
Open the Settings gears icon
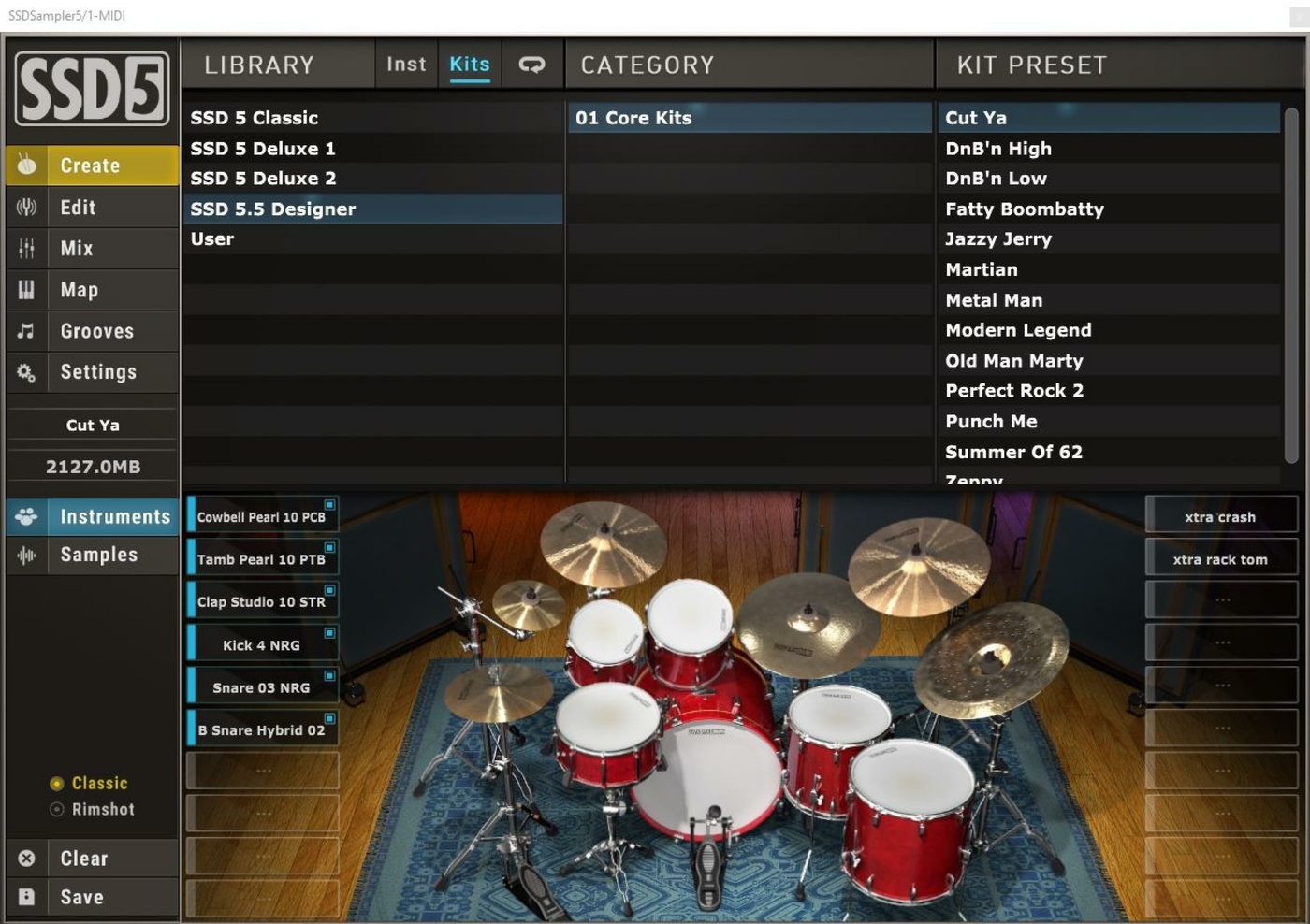pyautogui.click(x=27, y=372)
